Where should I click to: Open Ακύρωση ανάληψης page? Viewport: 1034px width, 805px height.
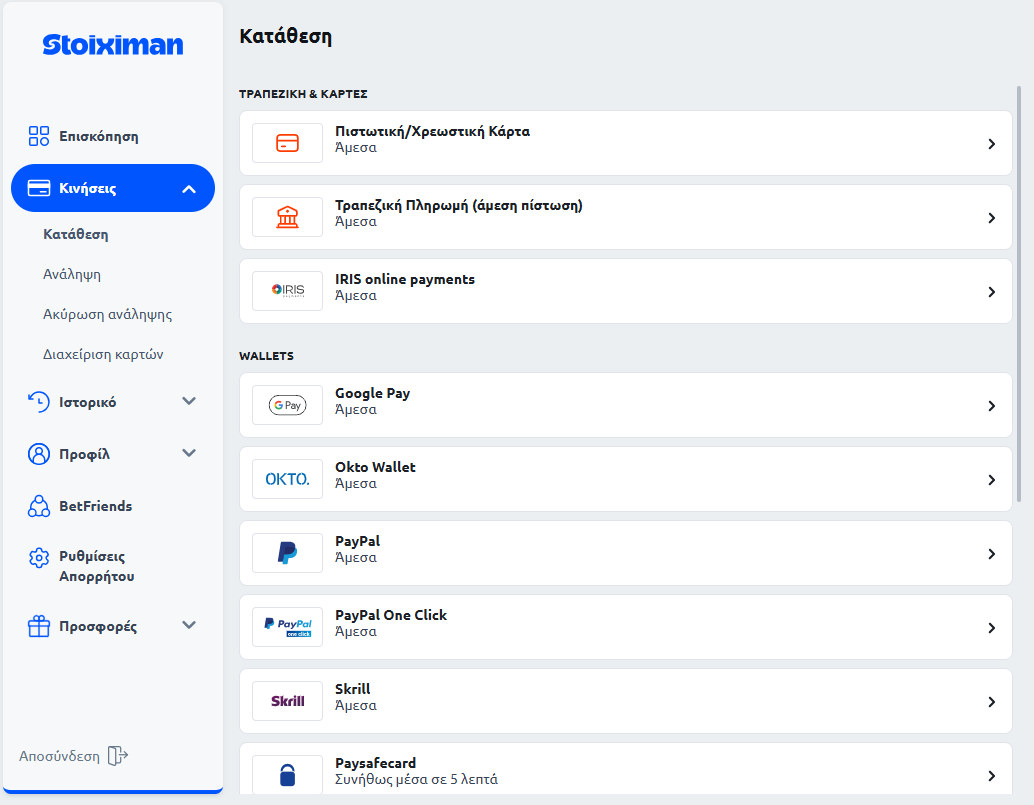pyautogui.click(x=108, y=314)
